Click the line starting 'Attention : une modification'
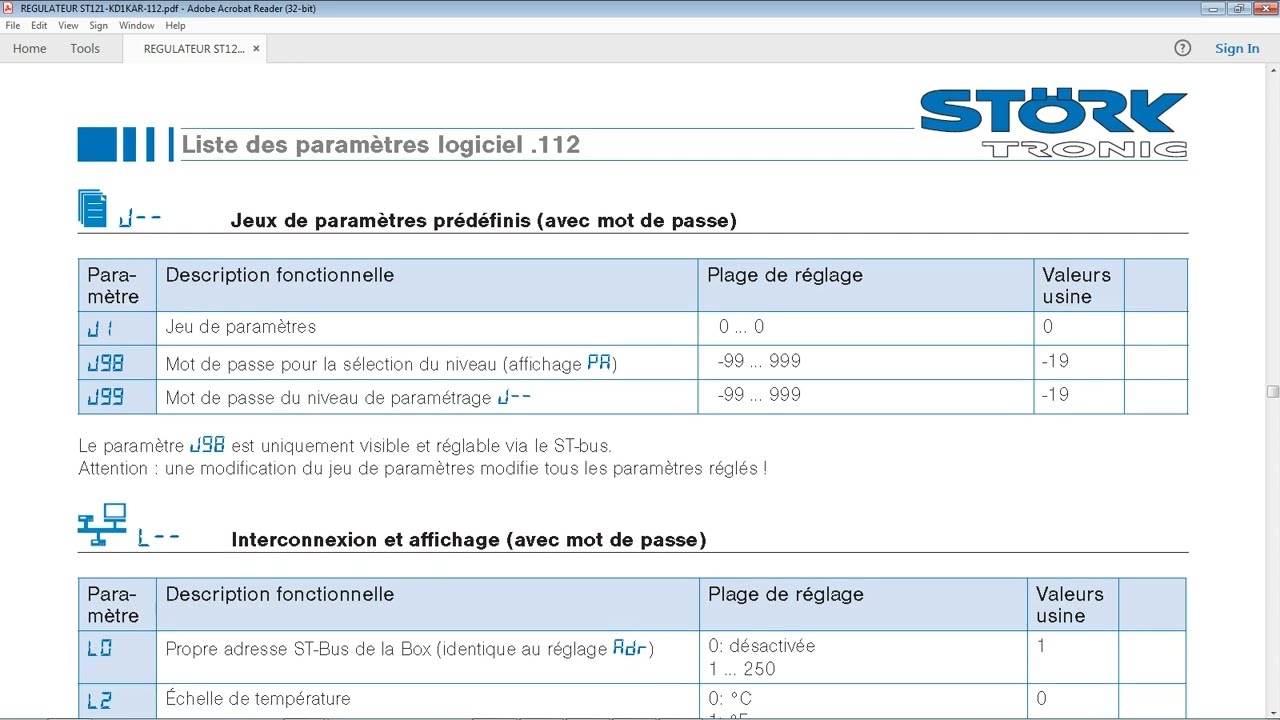 pos(423,468)
